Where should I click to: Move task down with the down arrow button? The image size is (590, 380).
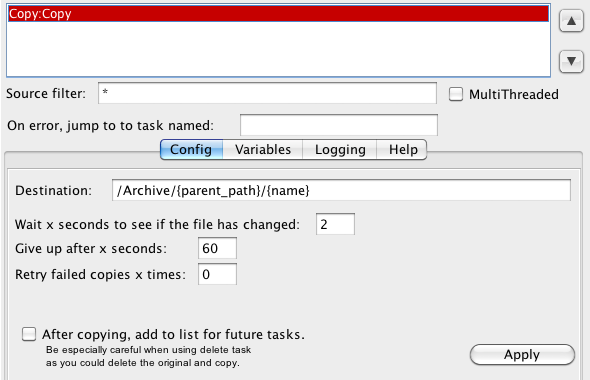click(571, 61)
